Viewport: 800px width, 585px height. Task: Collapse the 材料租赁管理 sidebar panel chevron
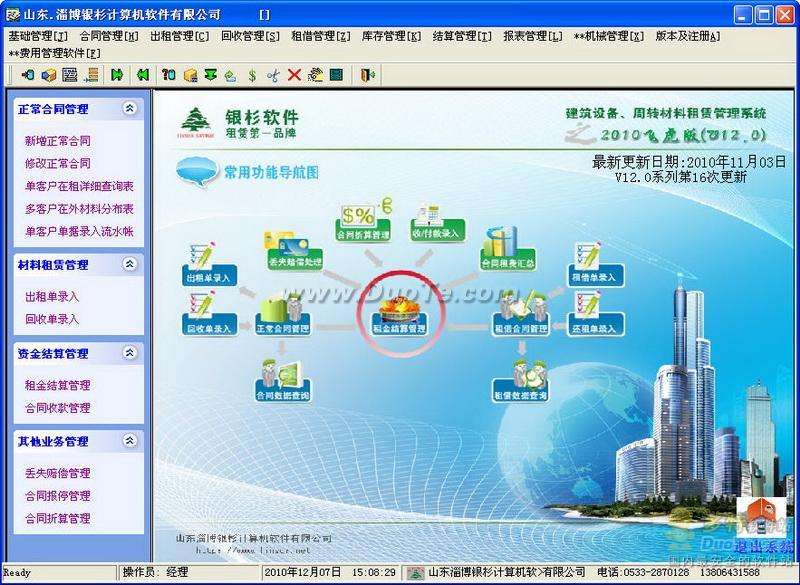coord(130,264)
